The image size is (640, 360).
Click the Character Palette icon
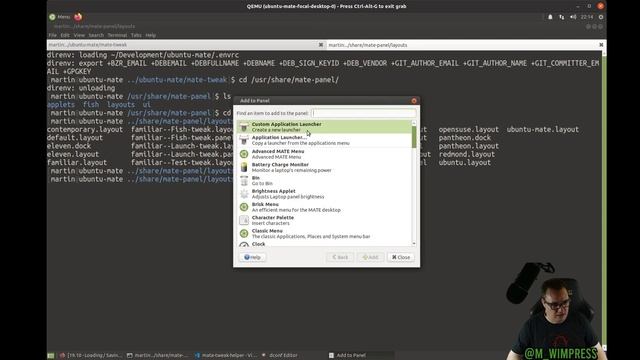click(244, 220)
